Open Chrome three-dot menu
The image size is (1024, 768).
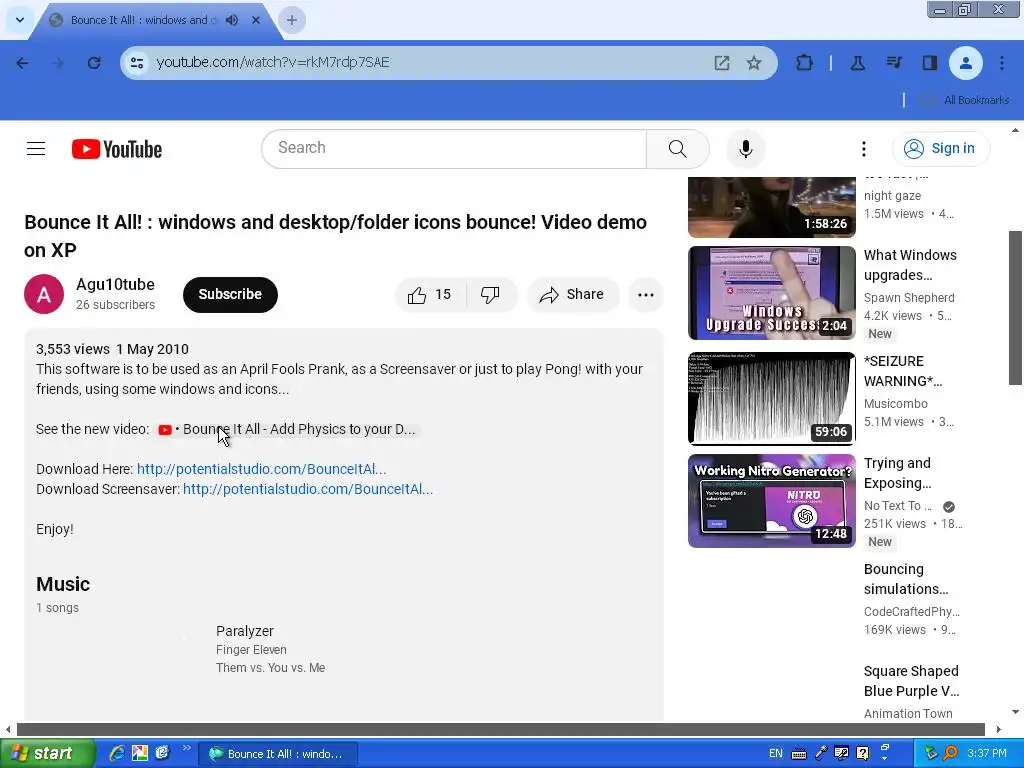pyautogui.click(x=1002, y=63)
